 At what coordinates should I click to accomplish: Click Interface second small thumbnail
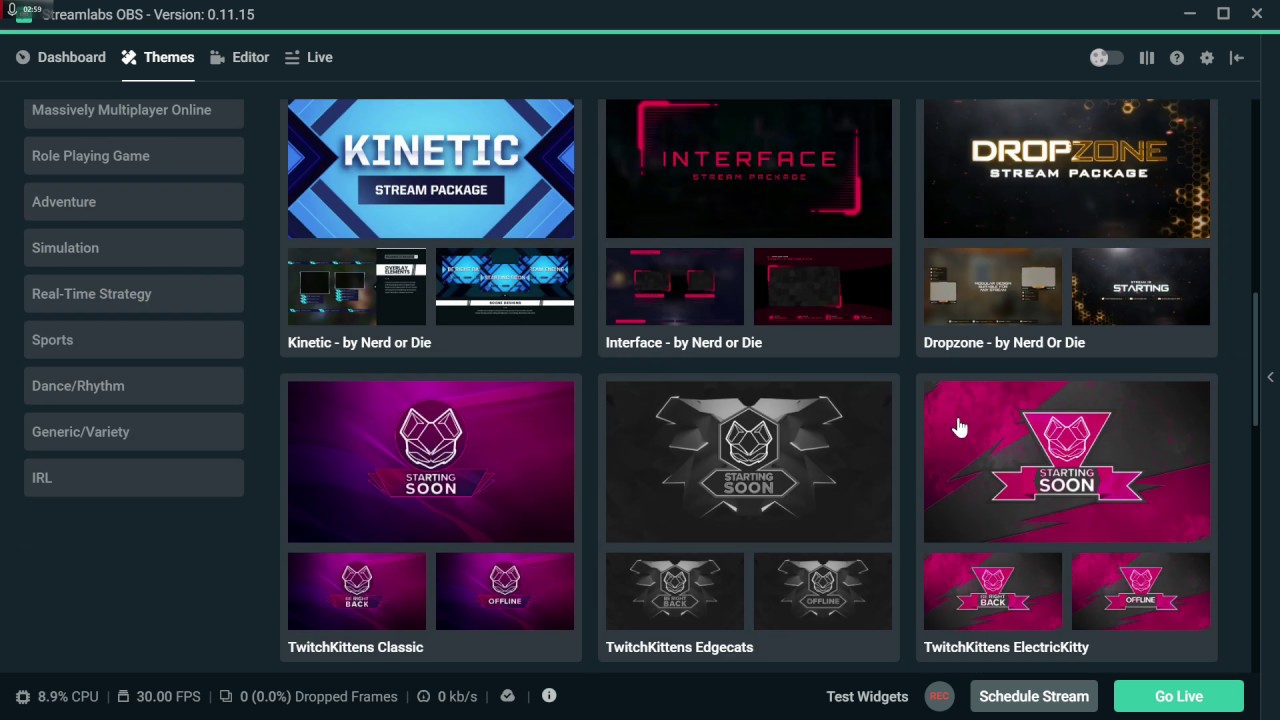coord(823,286)
